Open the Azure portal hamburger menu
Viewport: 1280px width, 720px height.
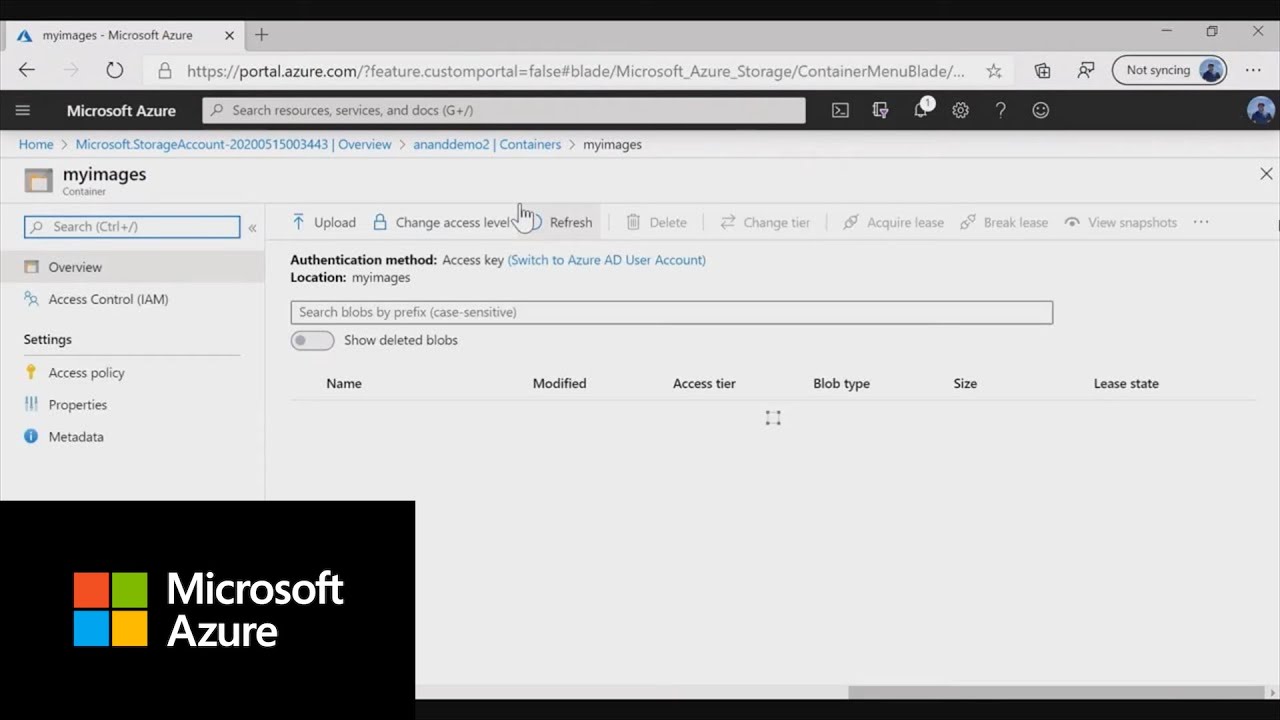pyautogui.click(x=23, y=110)
